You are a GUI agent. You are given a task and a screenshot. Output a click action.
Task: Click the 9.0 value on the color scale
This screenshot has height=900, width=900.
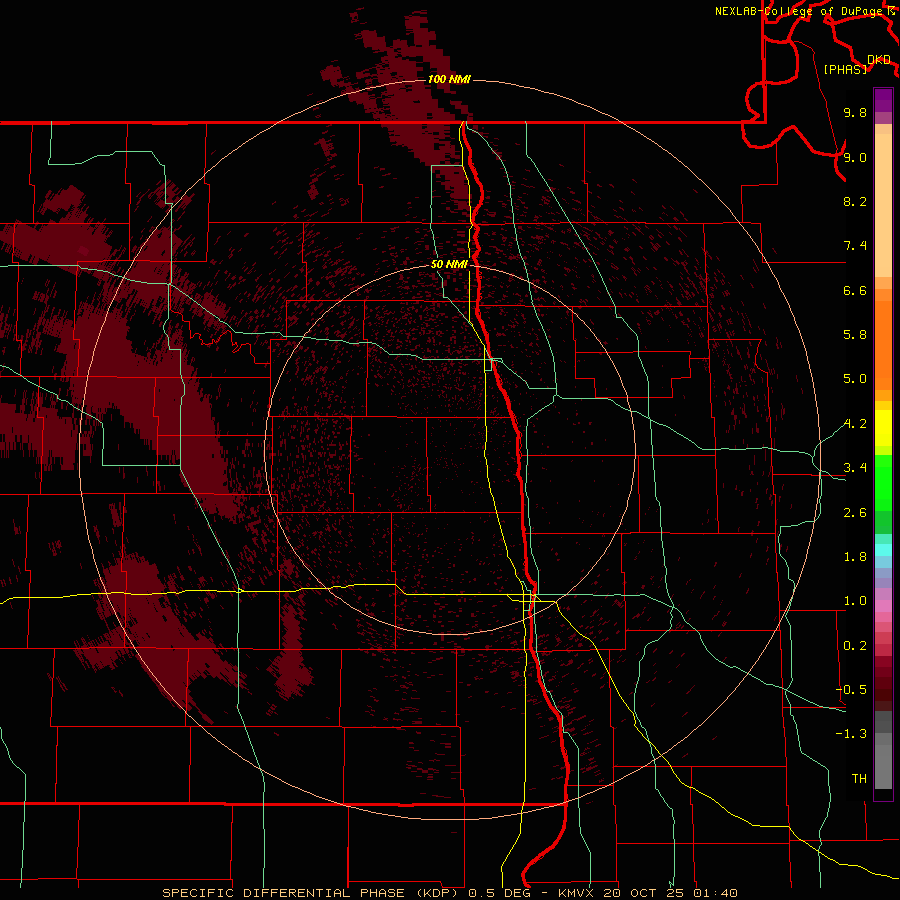tap(855, 157)
